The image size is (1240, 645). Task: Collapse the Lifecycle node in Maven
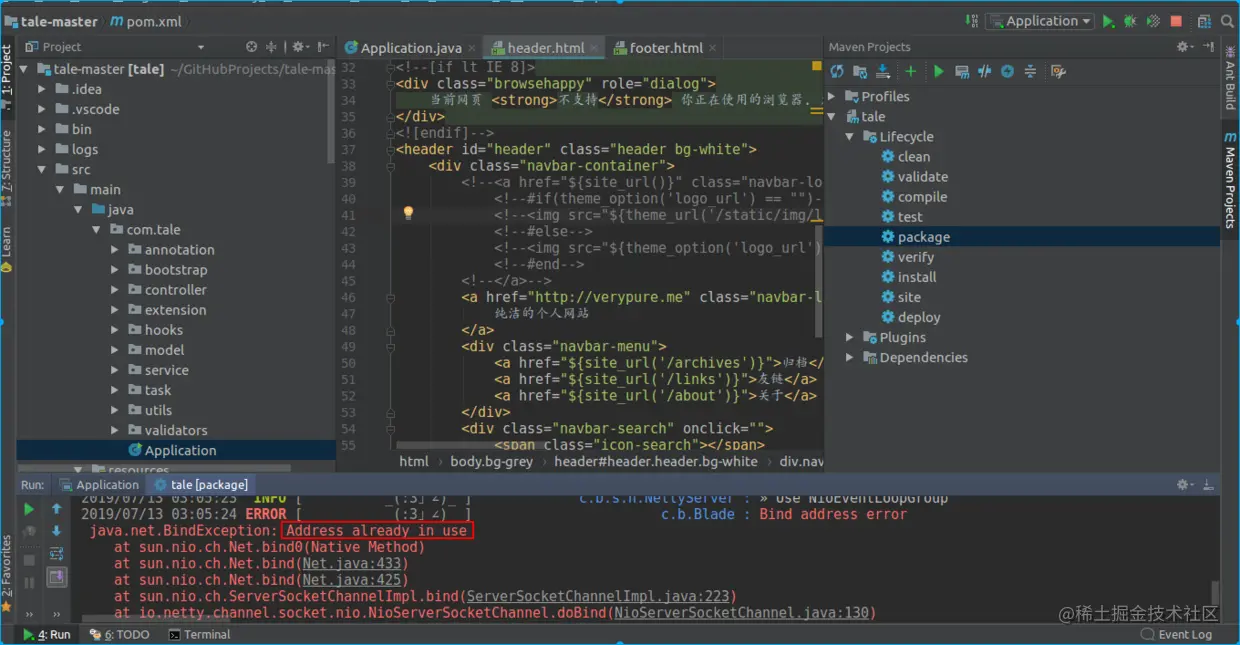pos(849,137)
